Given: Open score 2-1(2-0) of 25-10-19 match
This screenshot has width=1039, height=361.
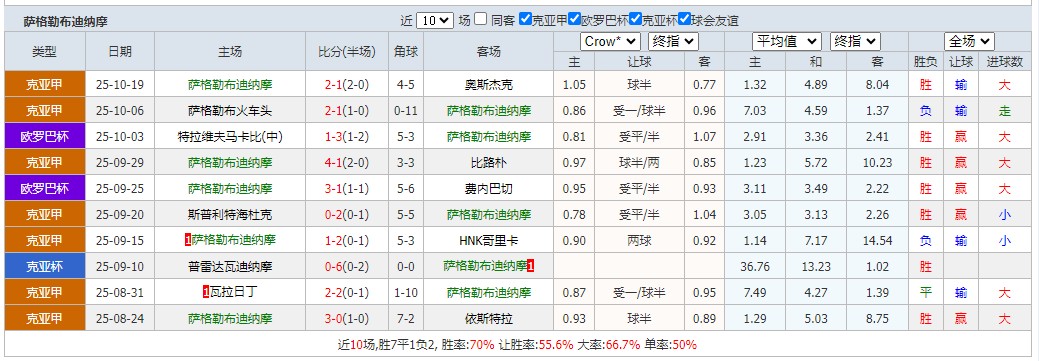Looking at the screenshot, I should click(x=347, y=85).
